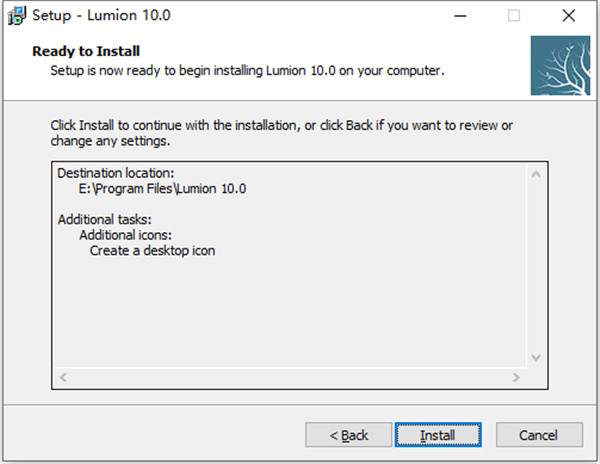This screenshot has width=600, height=464.
Task: Cancel the Lumion installation
Action: point(539,435)
